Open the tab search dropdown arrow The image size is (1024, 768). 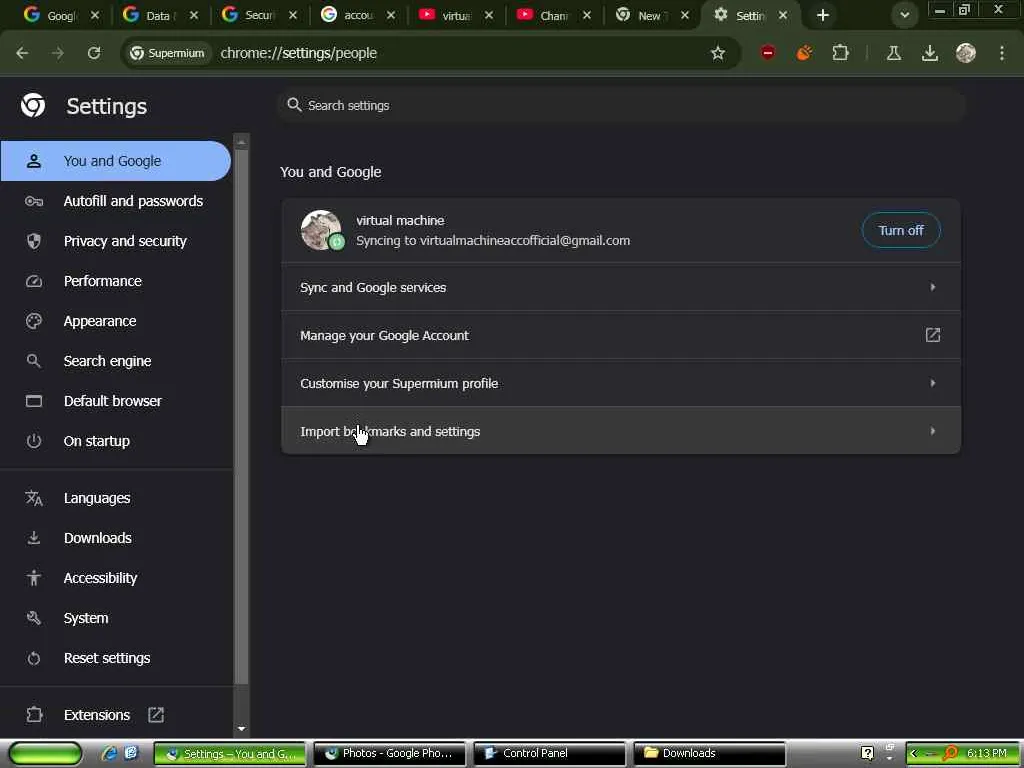904,15
